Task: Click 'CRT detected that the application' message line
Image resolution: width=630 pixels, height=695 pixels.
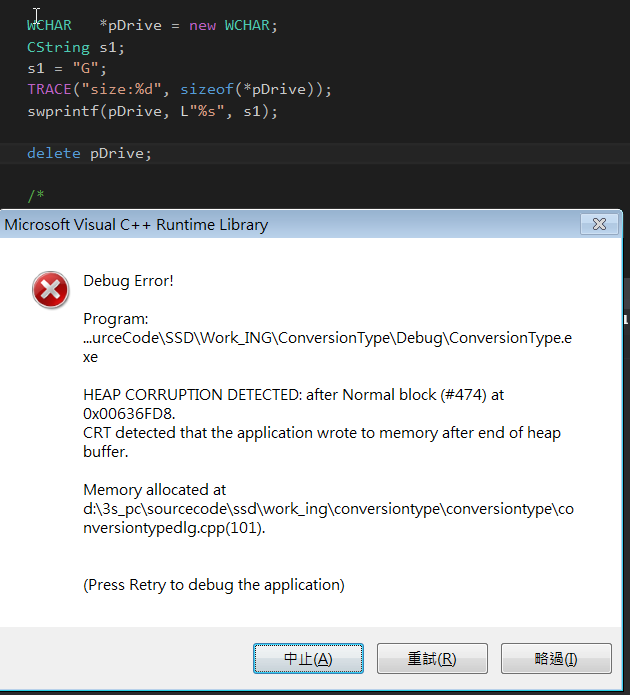Action: [321, 442]
